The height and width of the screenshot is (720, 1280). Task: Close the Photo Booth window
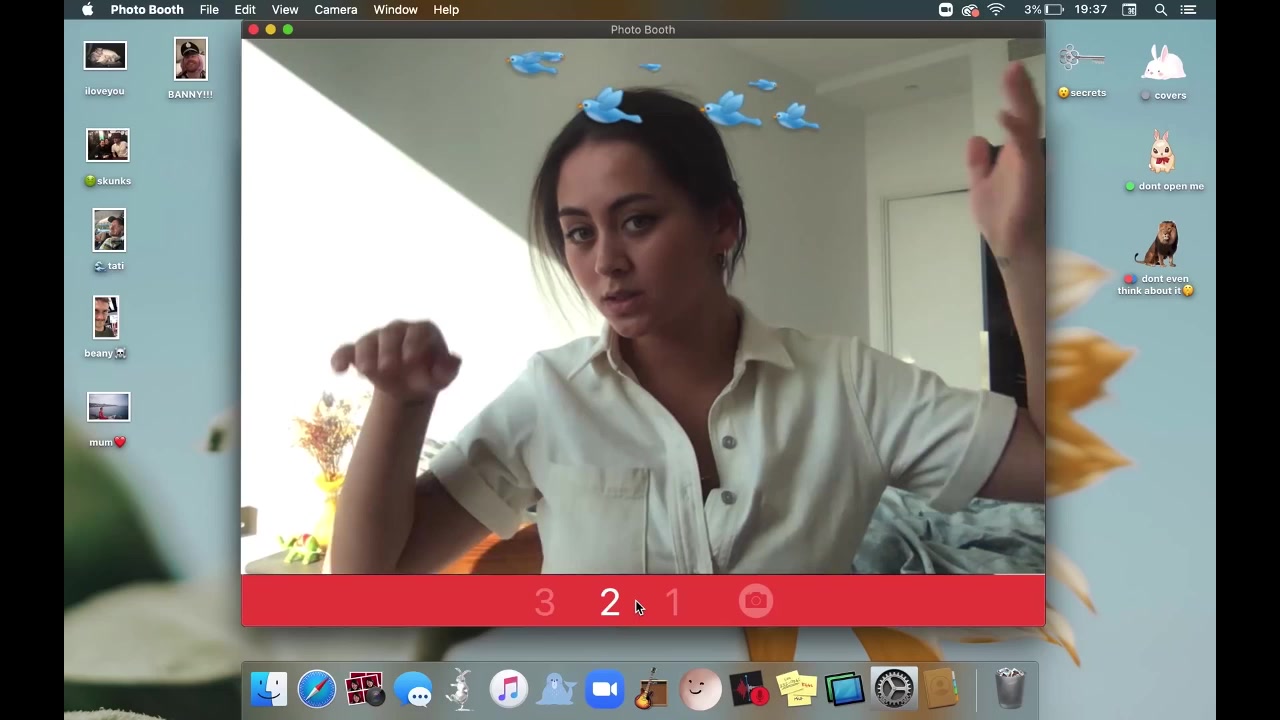[254, 29]
